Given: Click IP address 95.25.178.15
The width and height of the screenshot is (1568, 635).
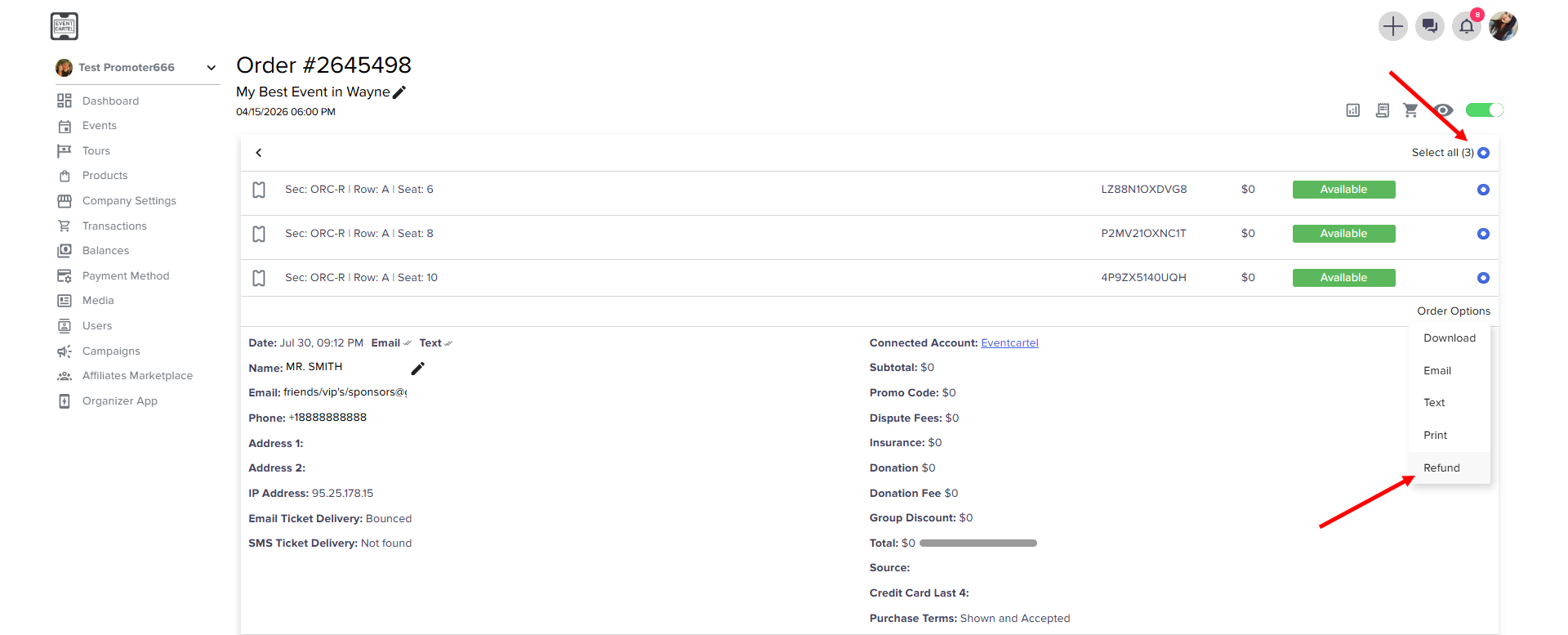Looking at the screenshot, I should [342, 494].
